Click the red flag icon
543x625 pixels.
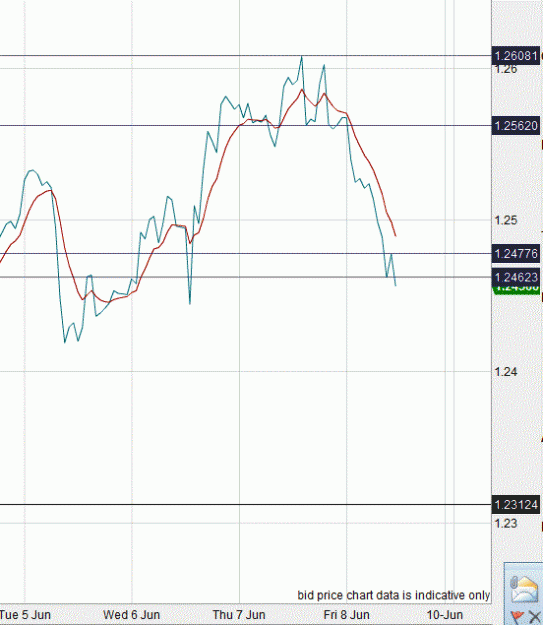(x=517, y=616)
